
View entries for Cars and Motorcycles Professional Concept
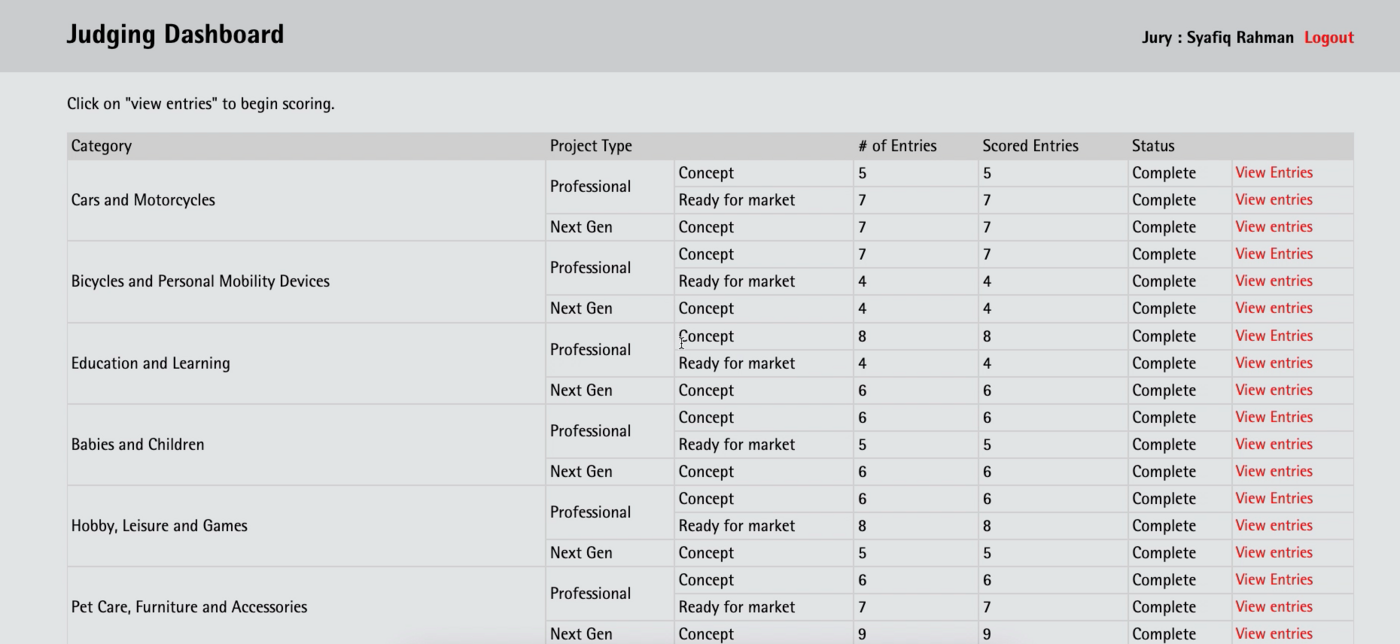(1273, 173)
